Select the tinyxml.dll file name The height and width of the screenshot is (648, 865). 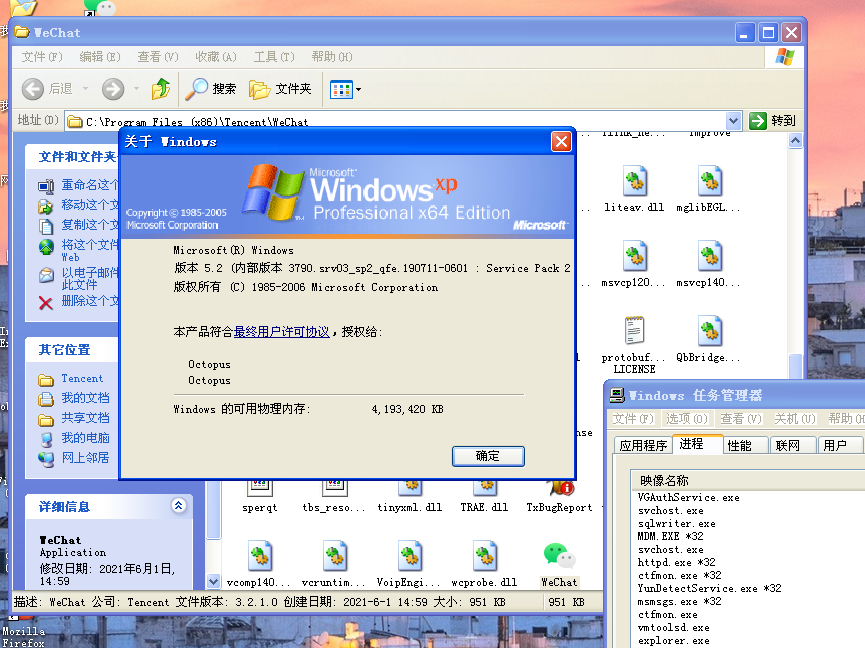click(x=410, y=507)
